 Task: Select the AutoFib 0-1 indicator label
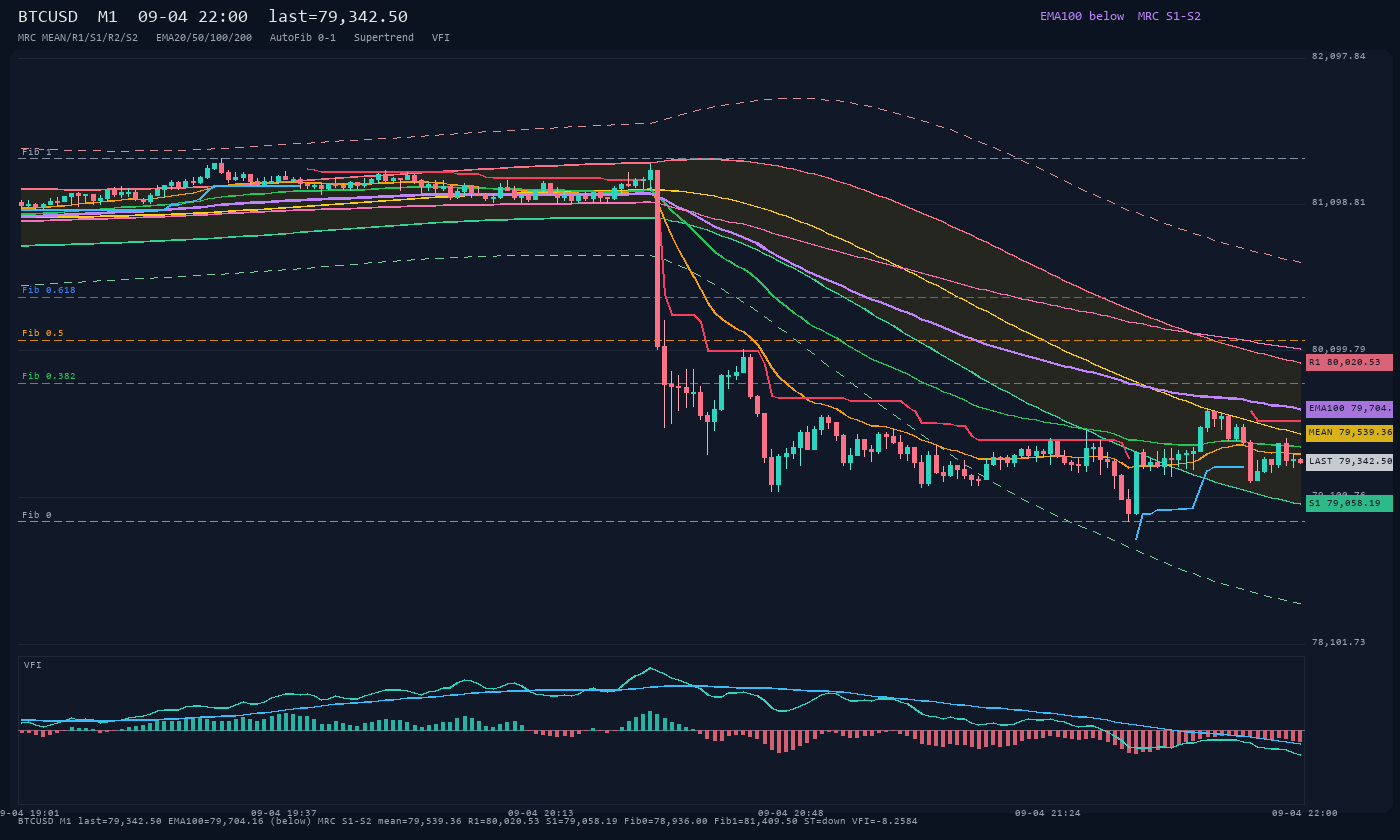tap(303, 37)
